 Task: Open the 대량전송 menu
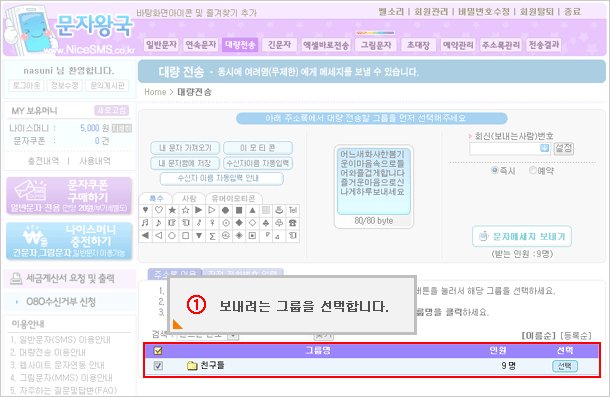tap(240, 45)
